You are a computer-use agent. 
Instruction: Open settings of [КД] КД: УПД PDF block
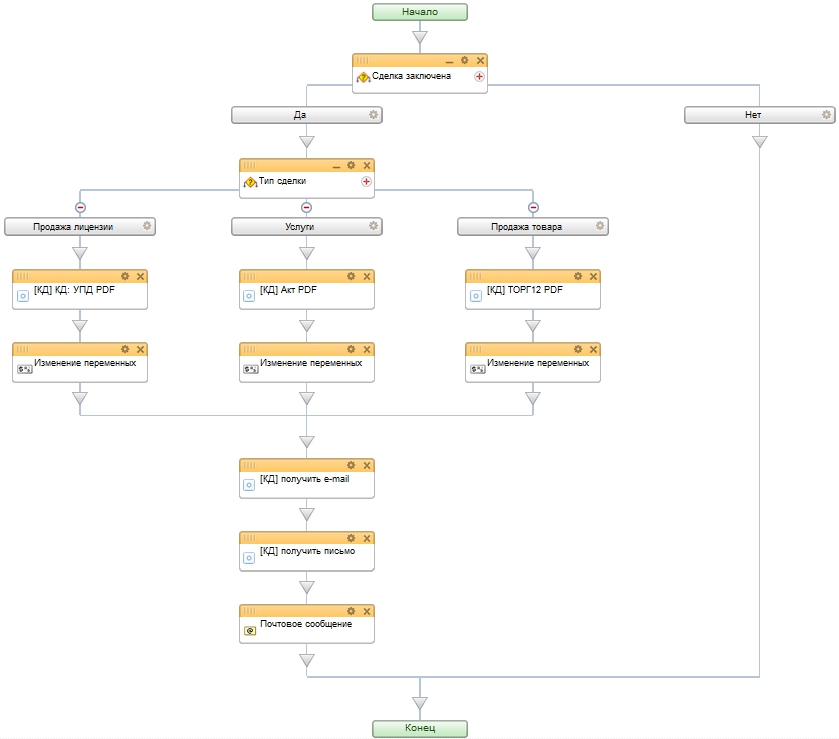(x=125, y=276)
